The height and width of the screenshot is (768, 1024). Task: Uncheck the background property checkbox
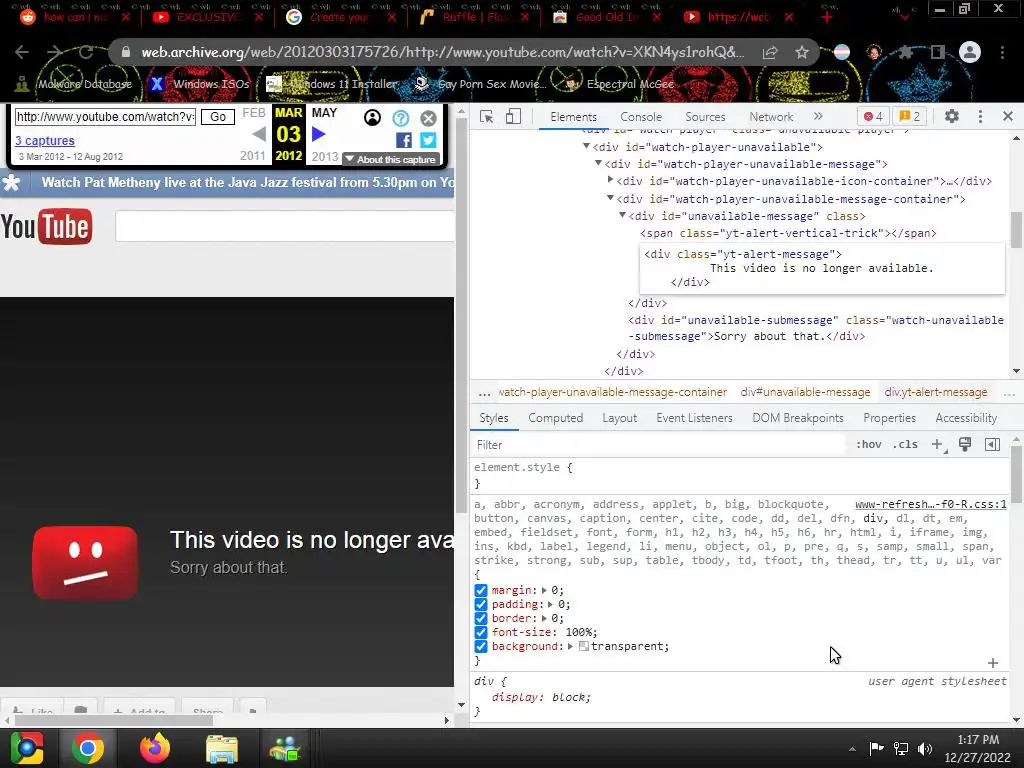coord(481,647)
